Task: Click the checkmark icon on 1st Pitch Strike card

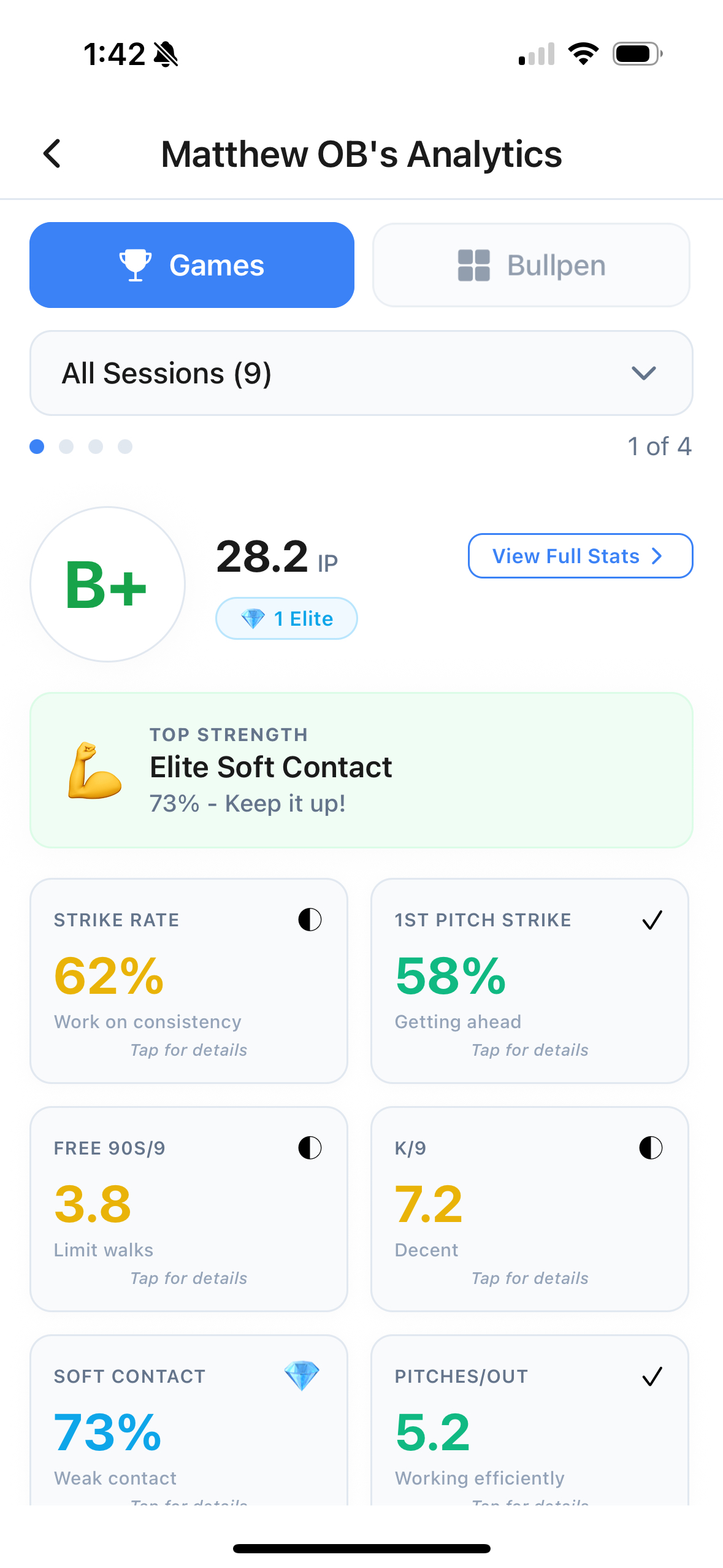Action: coord(652,920)
